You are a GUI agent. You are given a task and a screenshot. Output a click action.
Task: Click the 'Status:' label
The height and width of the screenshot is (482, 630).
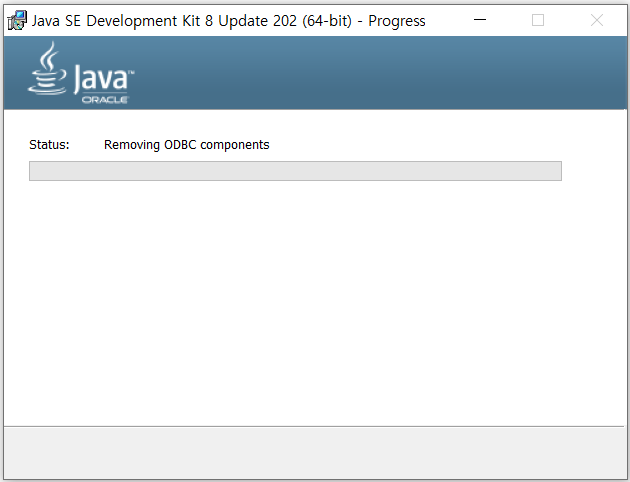click(49, 145)
